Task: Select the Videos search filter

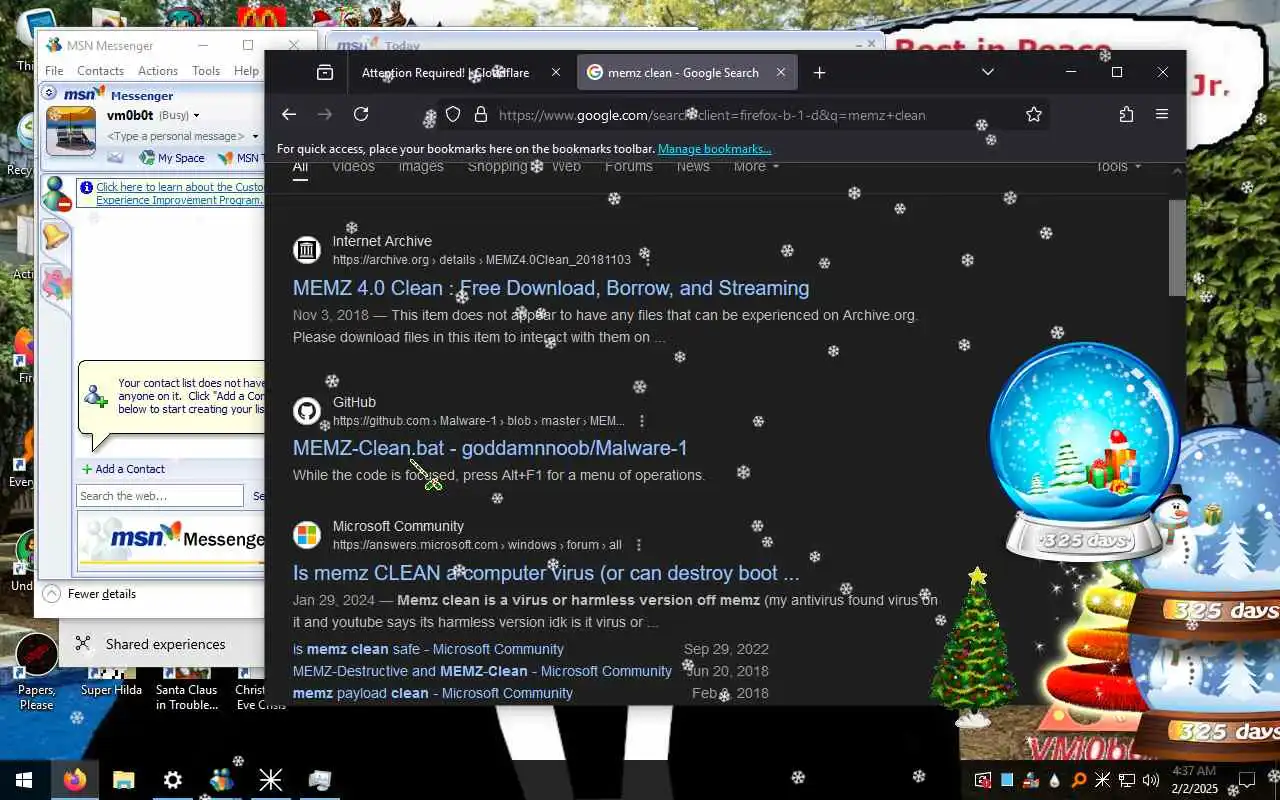Action: click(x=353, y=167)
